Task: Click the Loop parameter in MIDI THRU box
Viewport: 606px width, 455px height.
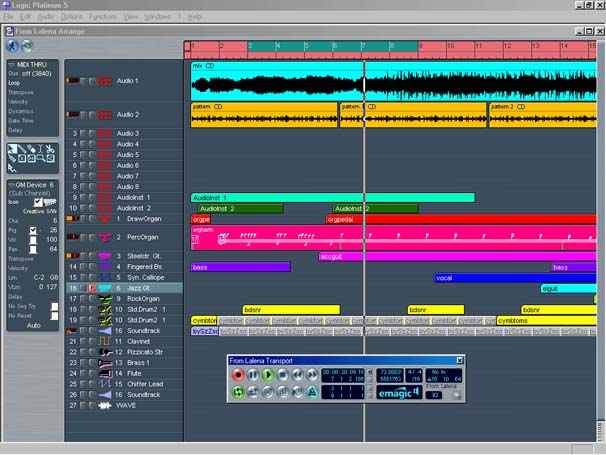Action: tap(14, 83)
